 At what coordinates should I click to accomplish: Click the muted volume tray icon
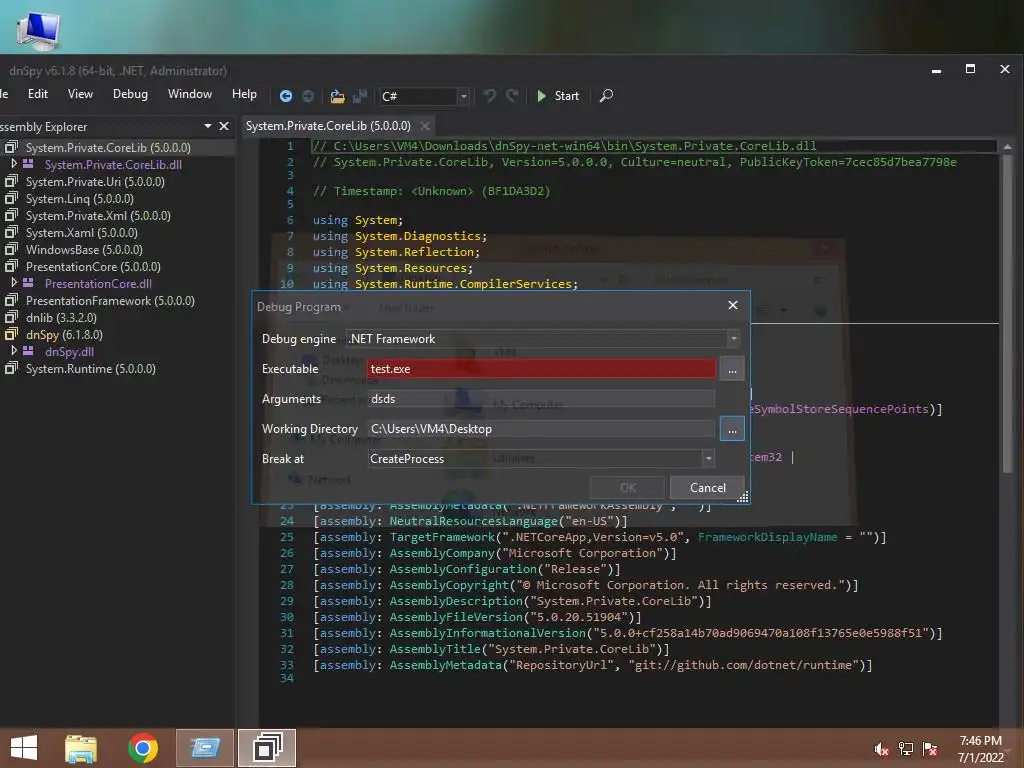pyautogui.click(x=881, y=749)
